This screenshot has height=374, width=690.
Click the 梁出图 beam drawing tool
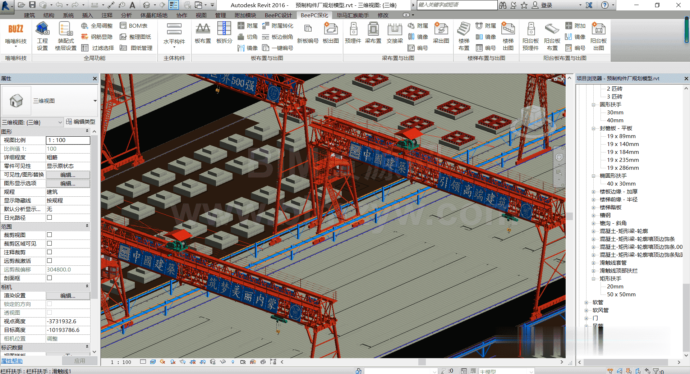440,33
